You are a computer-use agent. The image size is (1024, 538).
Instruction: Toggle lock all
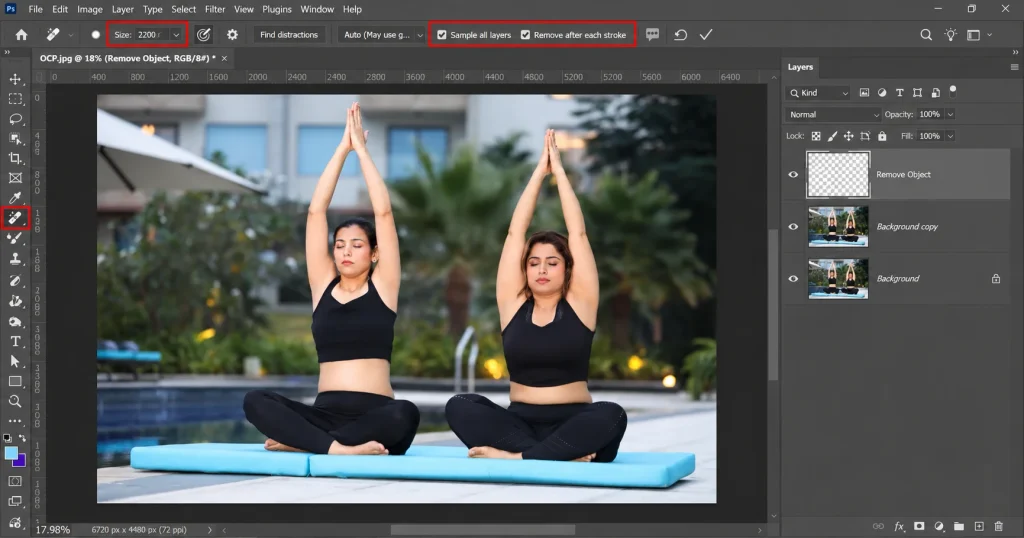click(x=882, y=136)
